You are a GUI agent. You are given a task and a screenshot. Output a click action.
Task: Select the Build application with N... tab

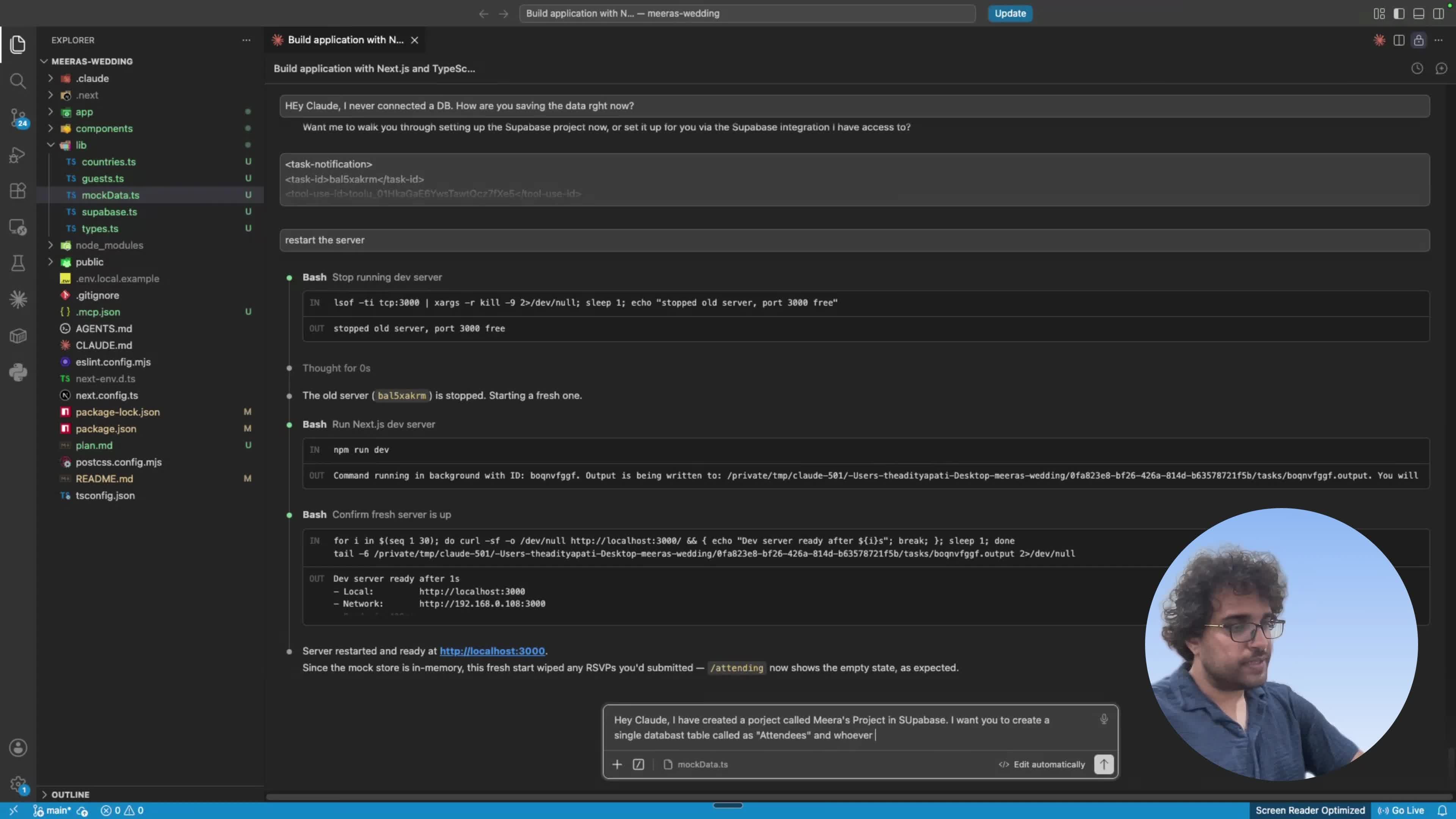coord(345,40)
